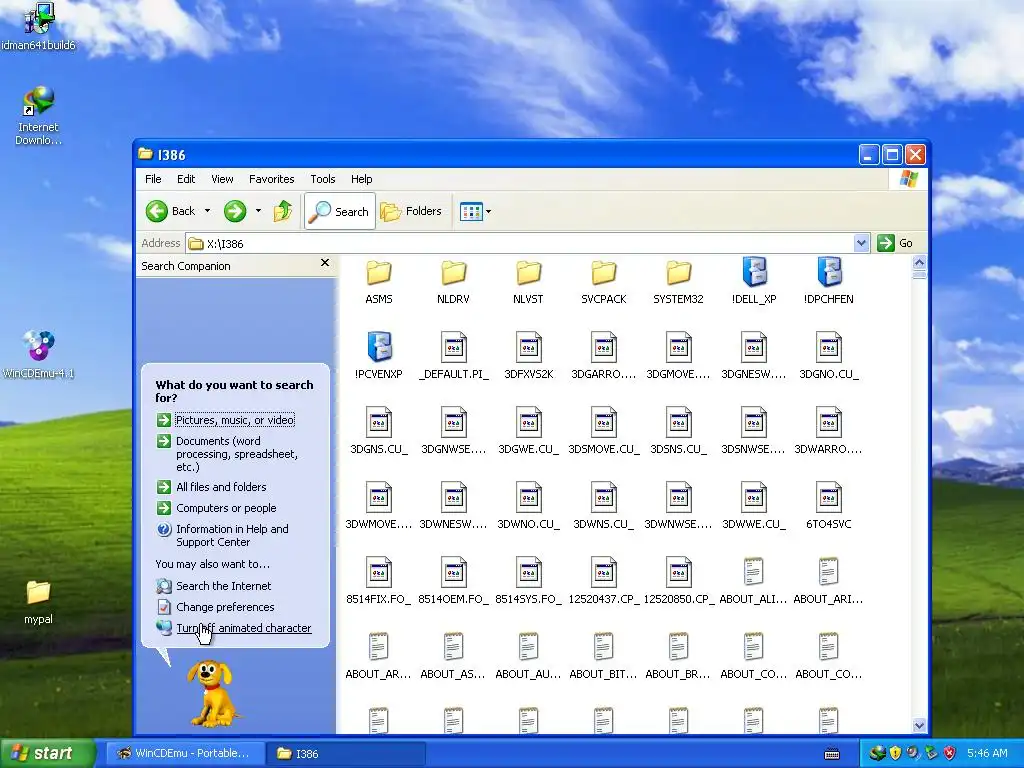Image resolution: width=1024 pixels, height=768 pixels.
Task: Toggle the Folders pane button
Action: [411, 211]
